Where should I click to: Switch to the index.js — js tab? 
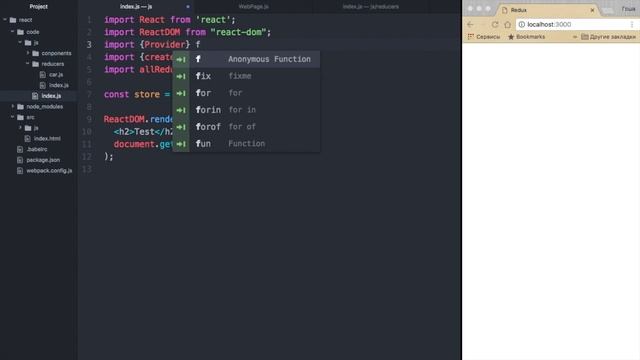point(136,7)
